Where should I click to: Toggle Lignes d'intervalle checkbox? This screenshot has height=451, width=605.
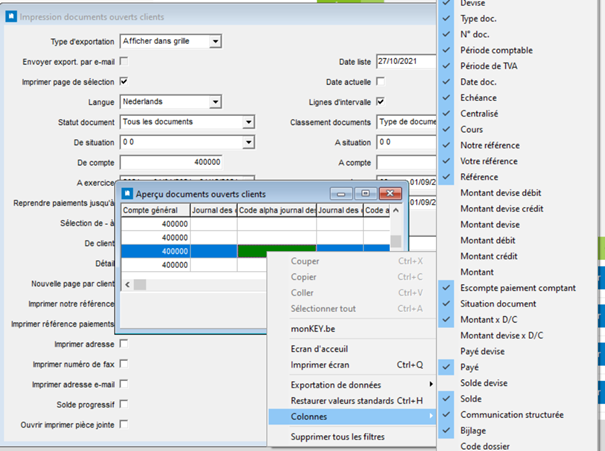380,101
